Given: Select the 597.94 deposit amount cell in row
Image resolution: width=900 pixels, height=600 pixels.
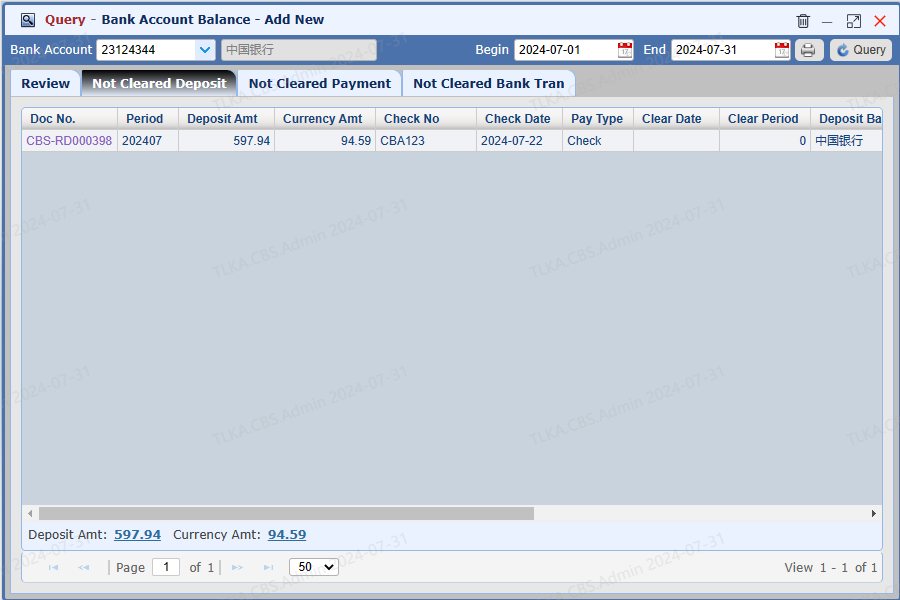Looking at the screenshot, I should tap(226, 141).
